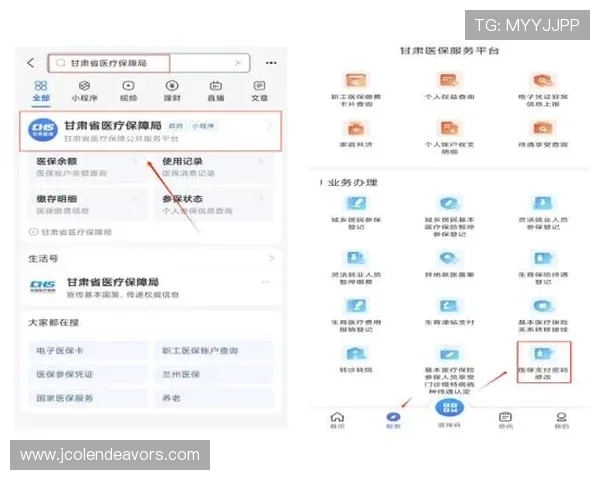600x480 pixels.
Task: Open 医保支付密码修改 service
Action: tap(544, 362)
